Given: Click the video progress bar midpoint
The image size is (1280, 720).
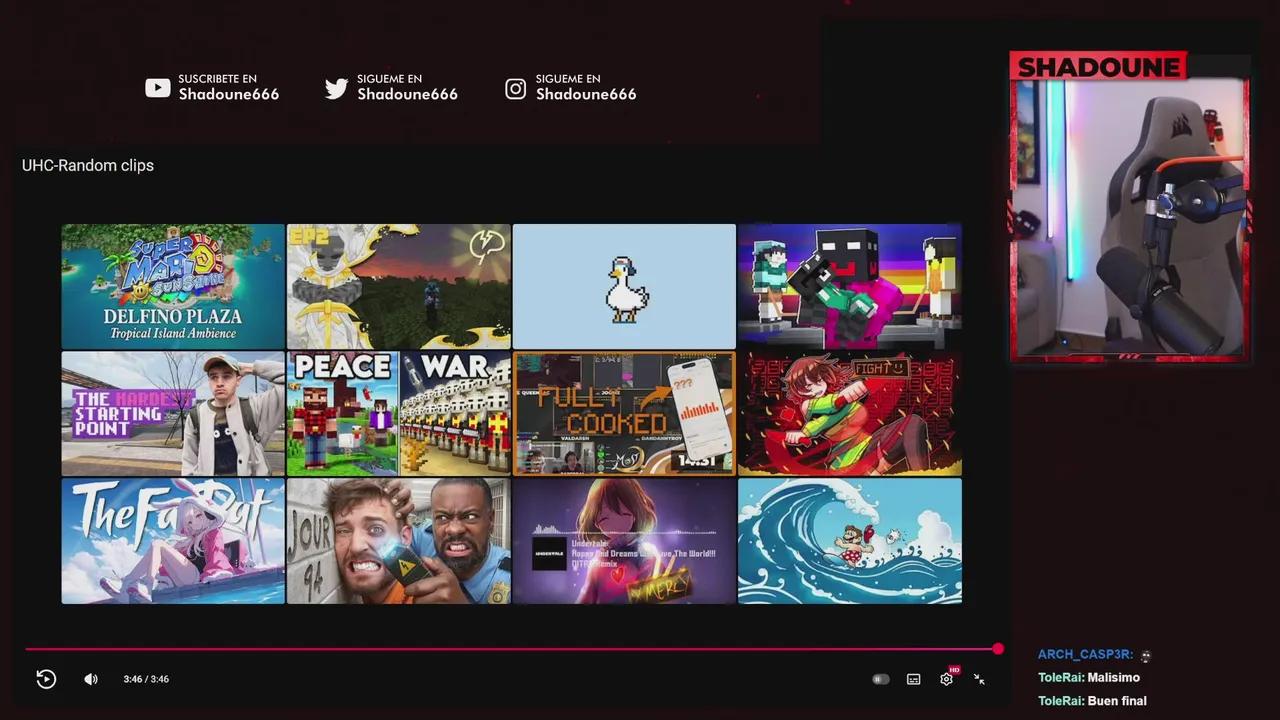Looking at the screenshot, I should [x=511, y=649].
